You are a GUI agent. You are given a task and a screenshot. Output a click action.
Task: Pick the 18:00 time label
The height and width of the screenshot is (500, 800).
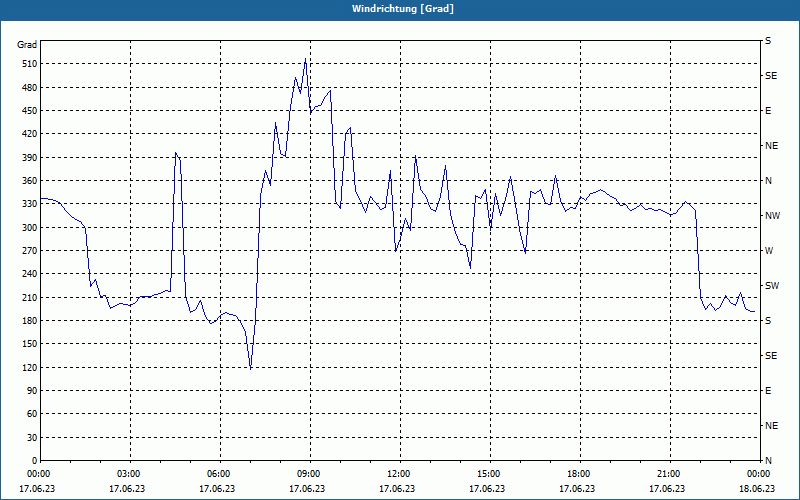[x=577, y=474]
